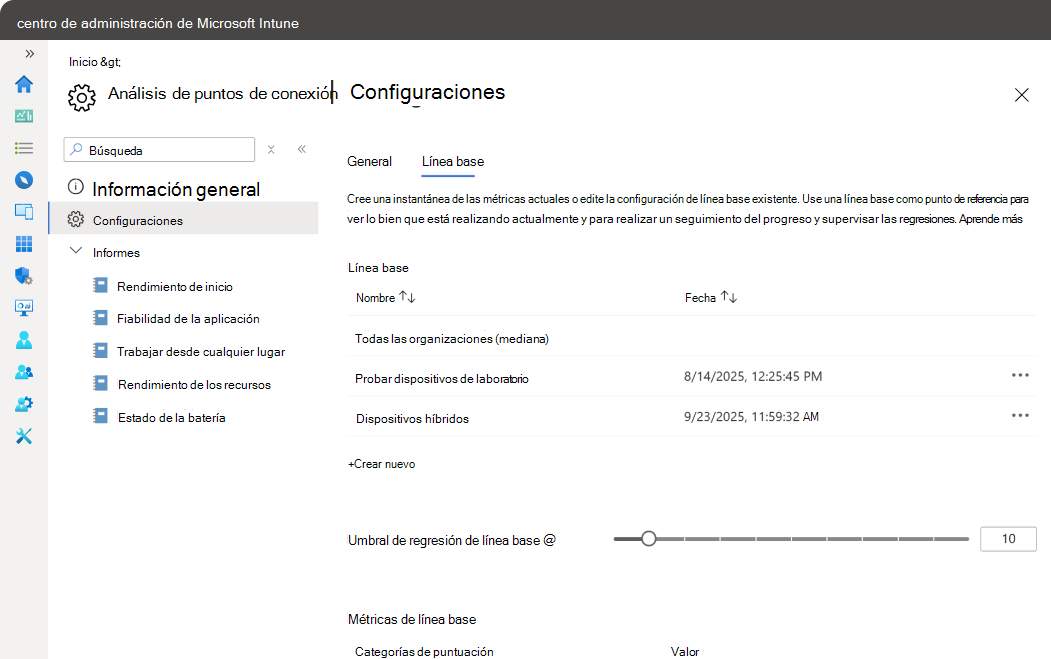Open the Groups people icon in sidebar
The height and width of the screenshot is (659, 1051).
coord(24,372)
